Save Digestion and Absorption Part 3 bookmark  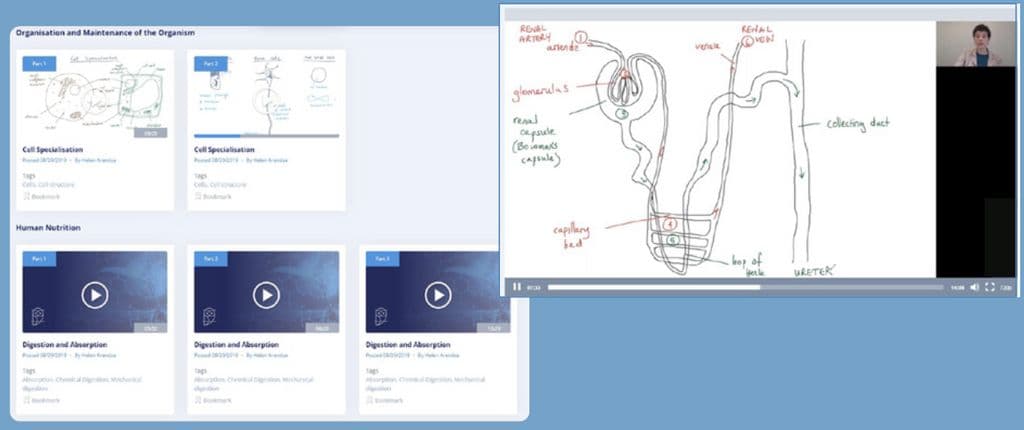click(382, 400)
